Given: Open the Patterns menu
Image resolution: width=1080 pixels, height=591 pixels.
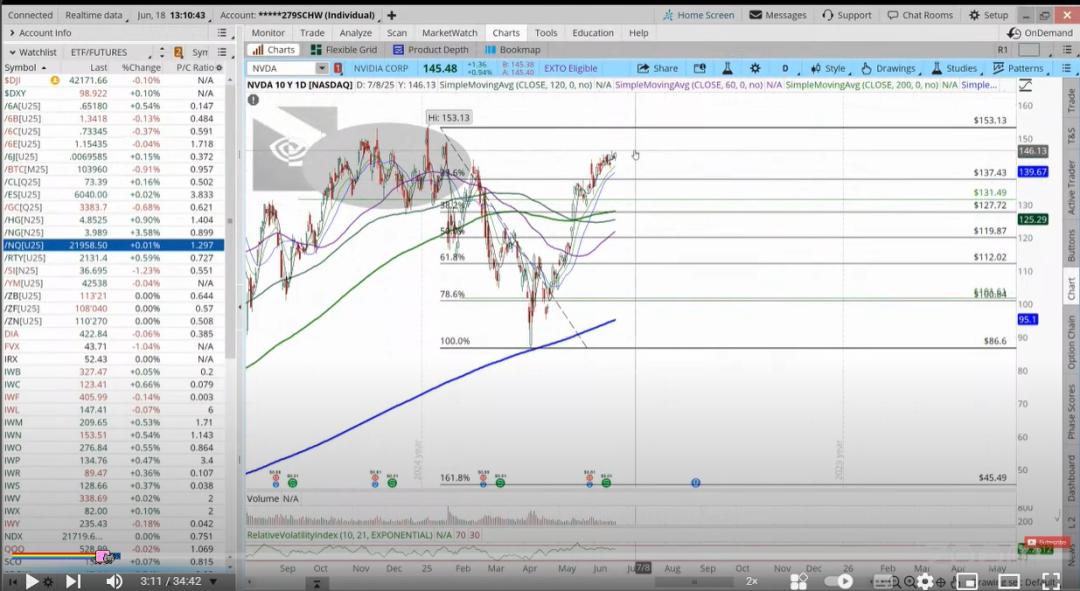Looking at the screenshot, I should [1019, 68].
